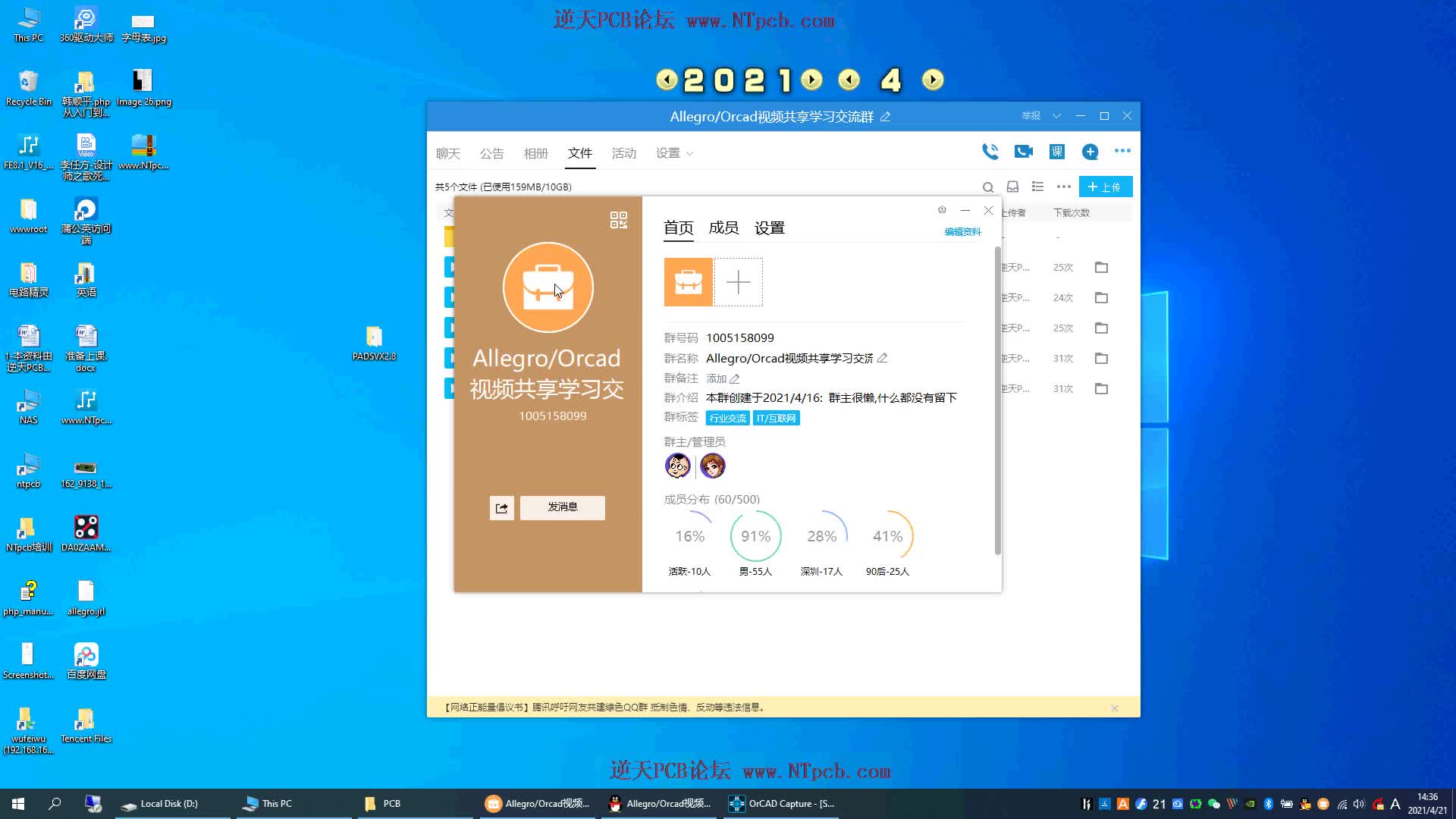Switch to the 成员 members tab
Viewport: 1456px width, 819px height.
click(723, 228)
